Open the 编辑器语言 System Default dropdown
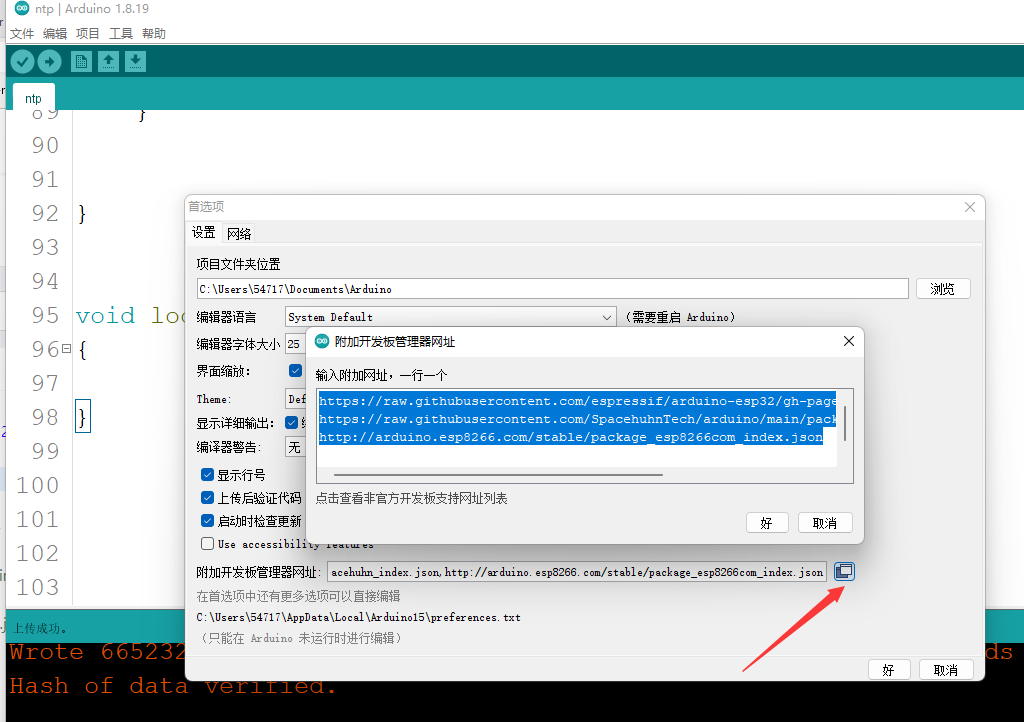Viewport: 1024px width, 722px height. pos(451,317)
